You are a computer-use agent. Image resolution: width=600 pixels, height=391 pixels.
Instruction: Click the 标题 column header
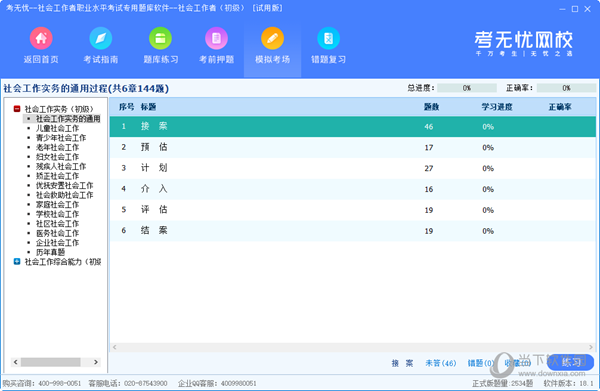click(148, 107)
